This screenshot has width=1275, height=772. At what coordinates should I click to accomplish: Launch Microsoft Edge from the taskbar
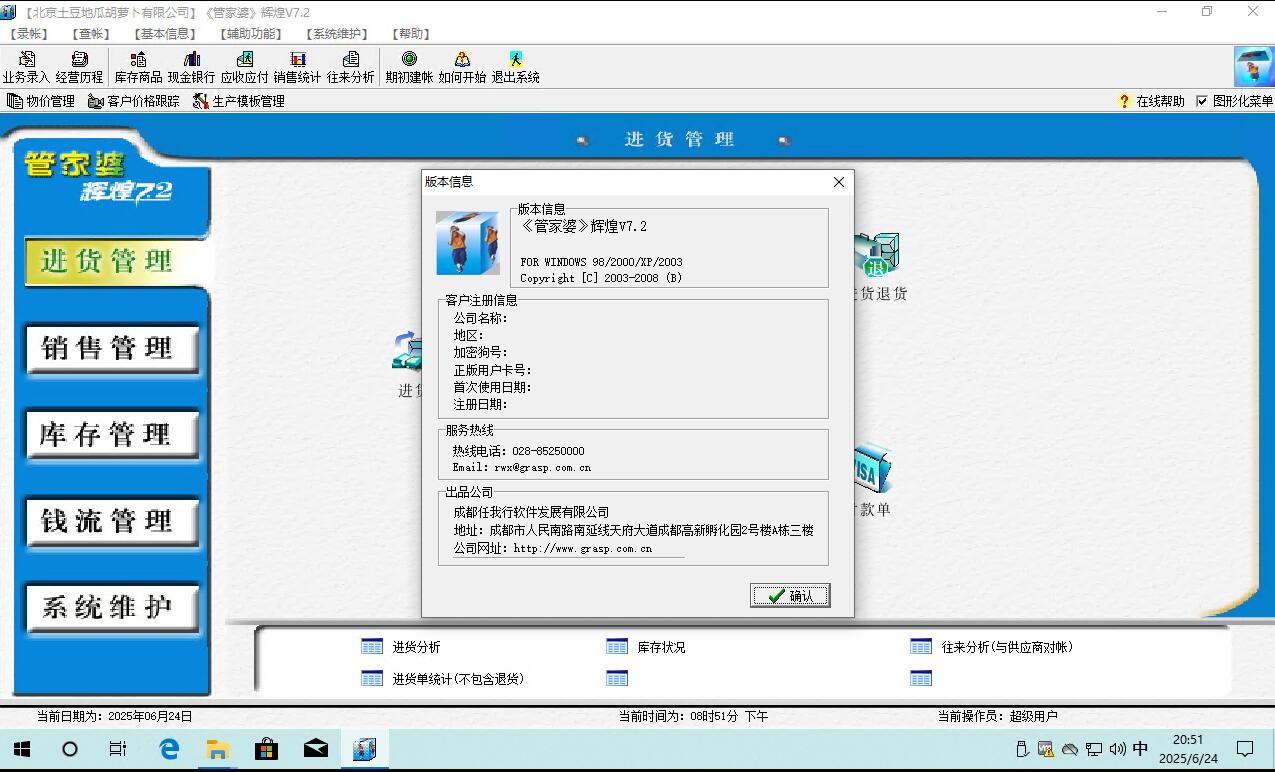pyautogui.click(x=169, y=749)
